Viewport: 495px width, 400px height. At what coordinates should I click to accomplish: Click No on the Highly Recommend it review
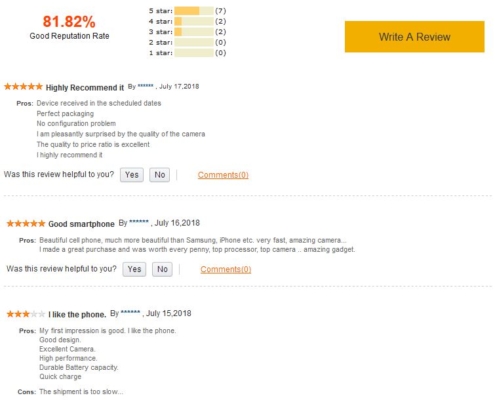pos(160,175)
